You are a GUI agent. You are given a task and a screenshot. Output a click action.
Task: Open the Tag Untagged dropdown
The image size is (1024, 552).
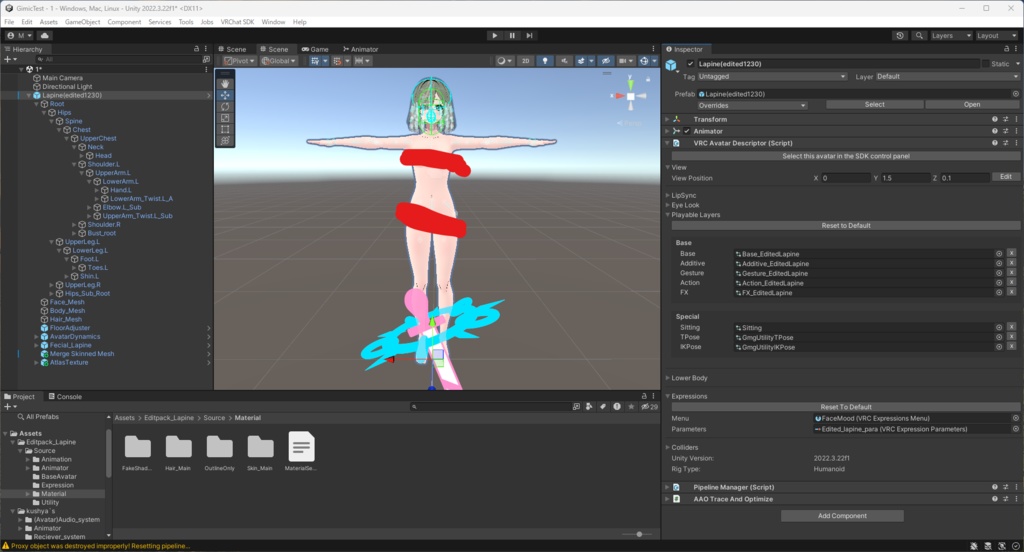point(772,76)
